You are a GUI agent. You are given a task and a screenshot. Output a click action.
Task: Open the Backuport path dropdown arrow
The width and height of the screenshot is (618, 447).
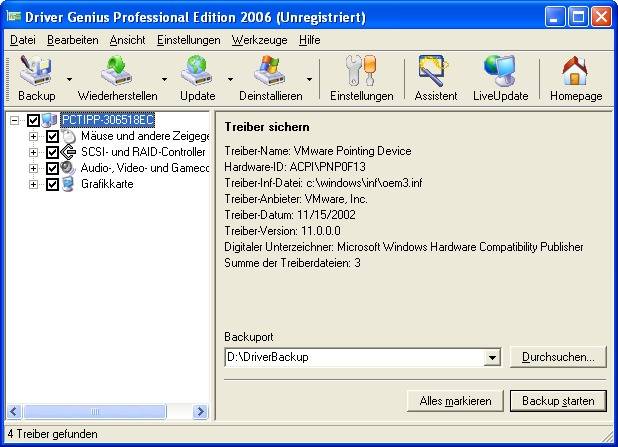(492, 358)
